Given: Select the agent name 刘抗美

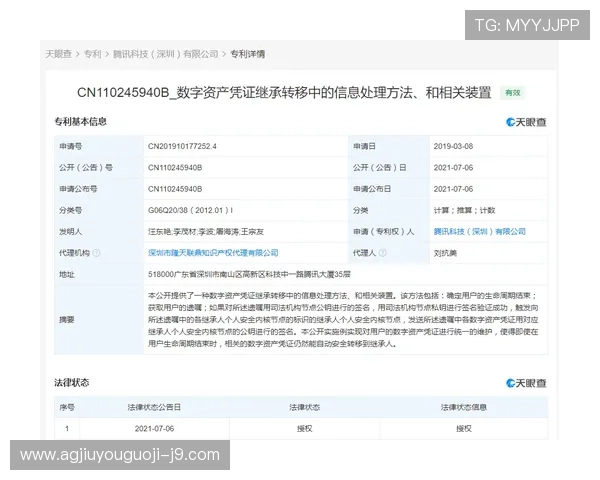Looking at the screenshot, I should (x=445, y=253).
